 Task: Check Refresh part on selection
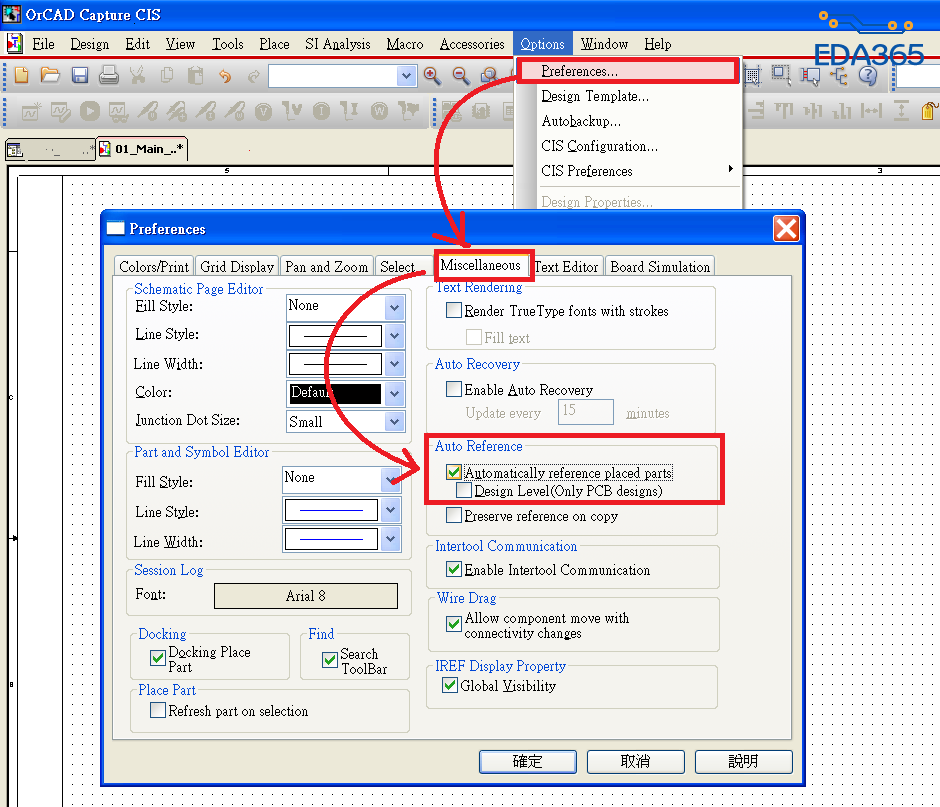pyautogui.click(x=158, y=710)
